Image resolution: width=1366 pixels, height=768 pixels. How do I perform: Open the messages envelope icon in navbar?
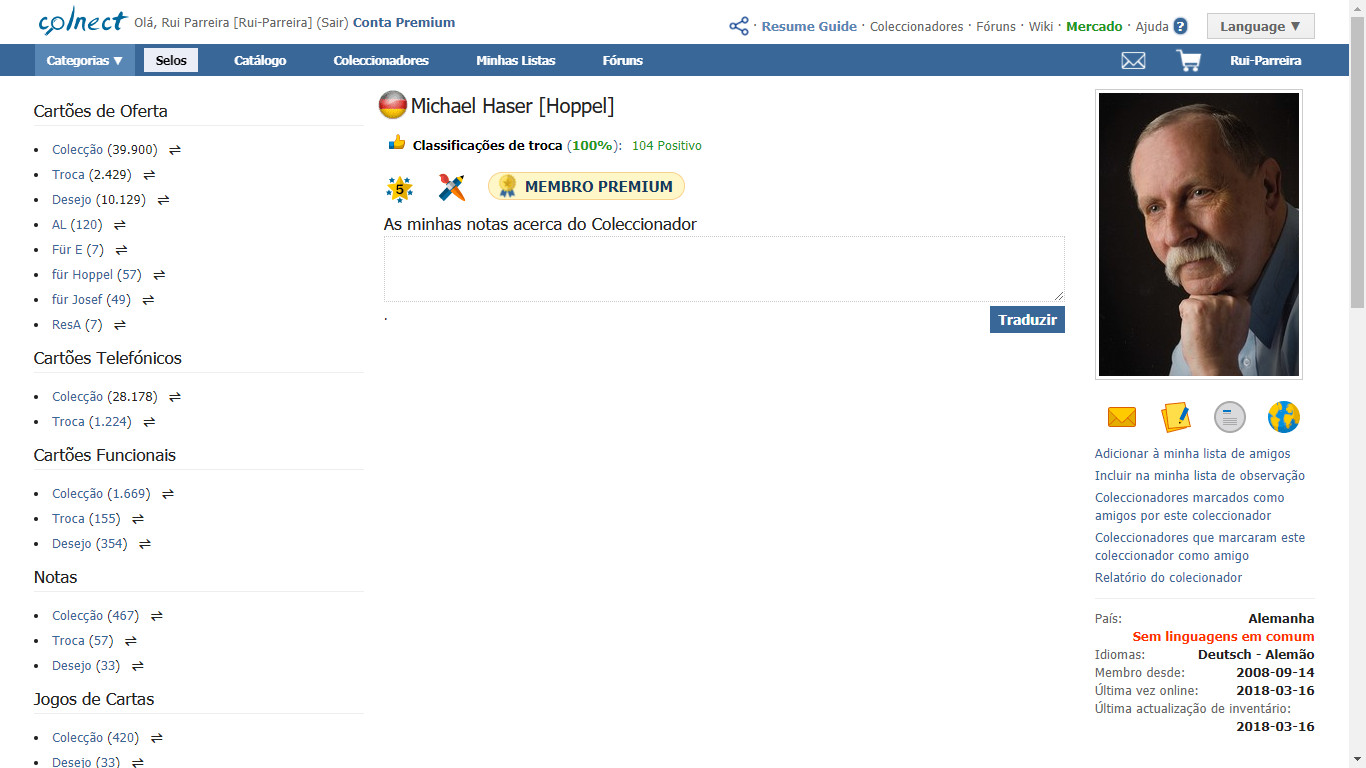[1133, 61]
